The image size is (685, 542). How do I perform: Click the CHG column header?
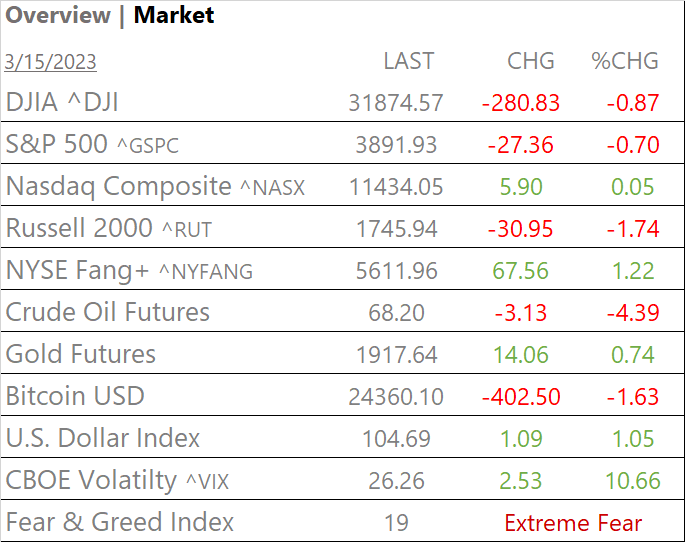tap(531, 61)
